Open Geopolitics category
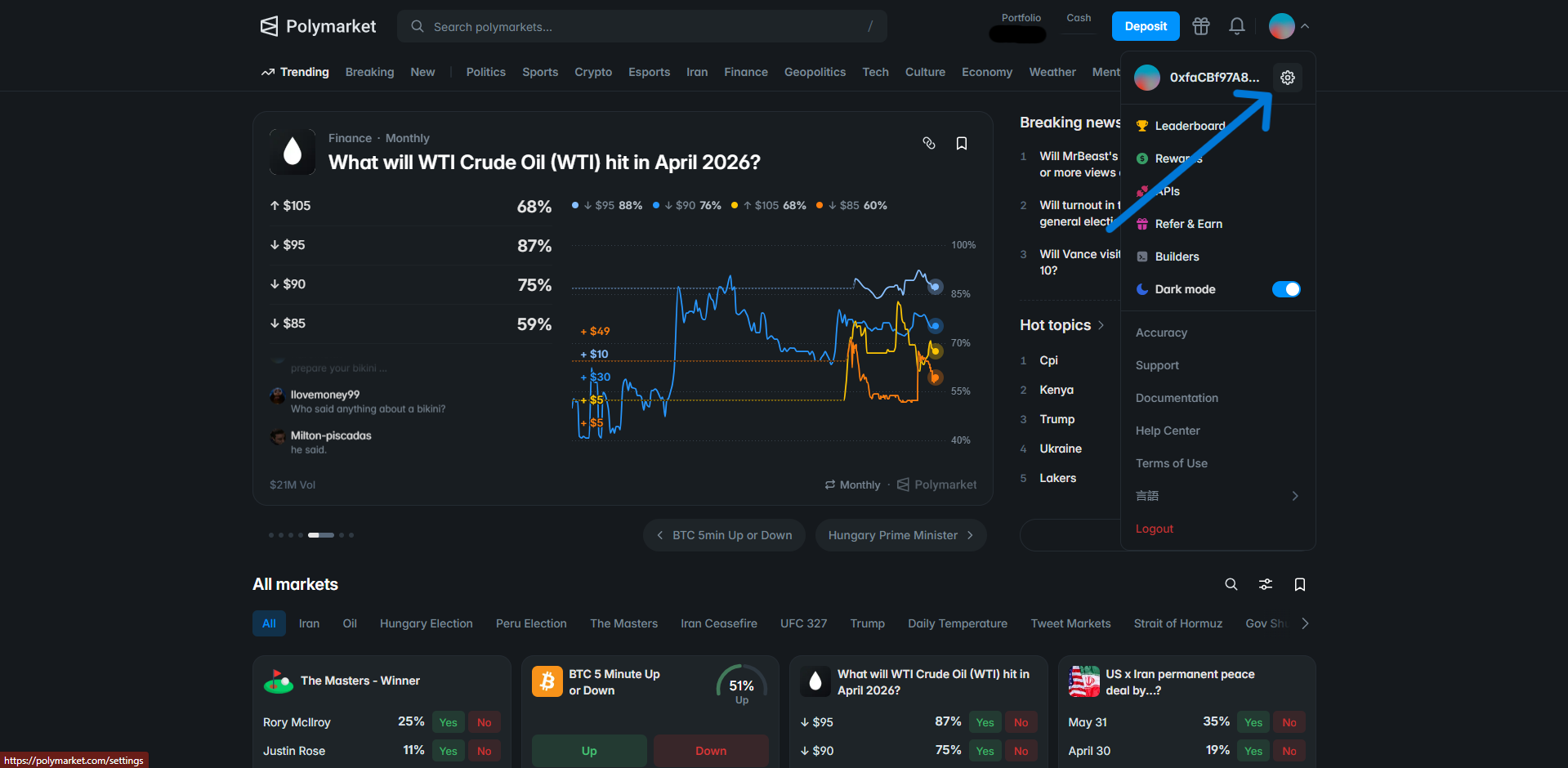The height and width of the screenshot is (768, 1568). tap(815, 72)
